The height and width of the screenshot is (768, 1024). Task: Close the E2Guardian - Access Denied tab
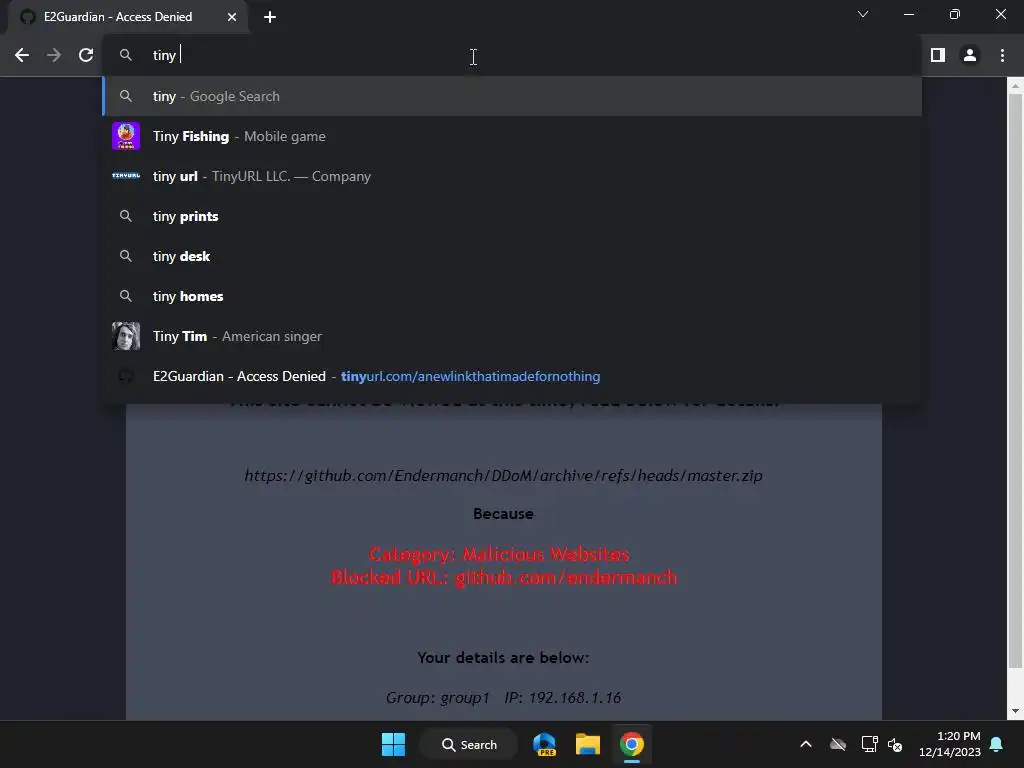tap(232, 17)
